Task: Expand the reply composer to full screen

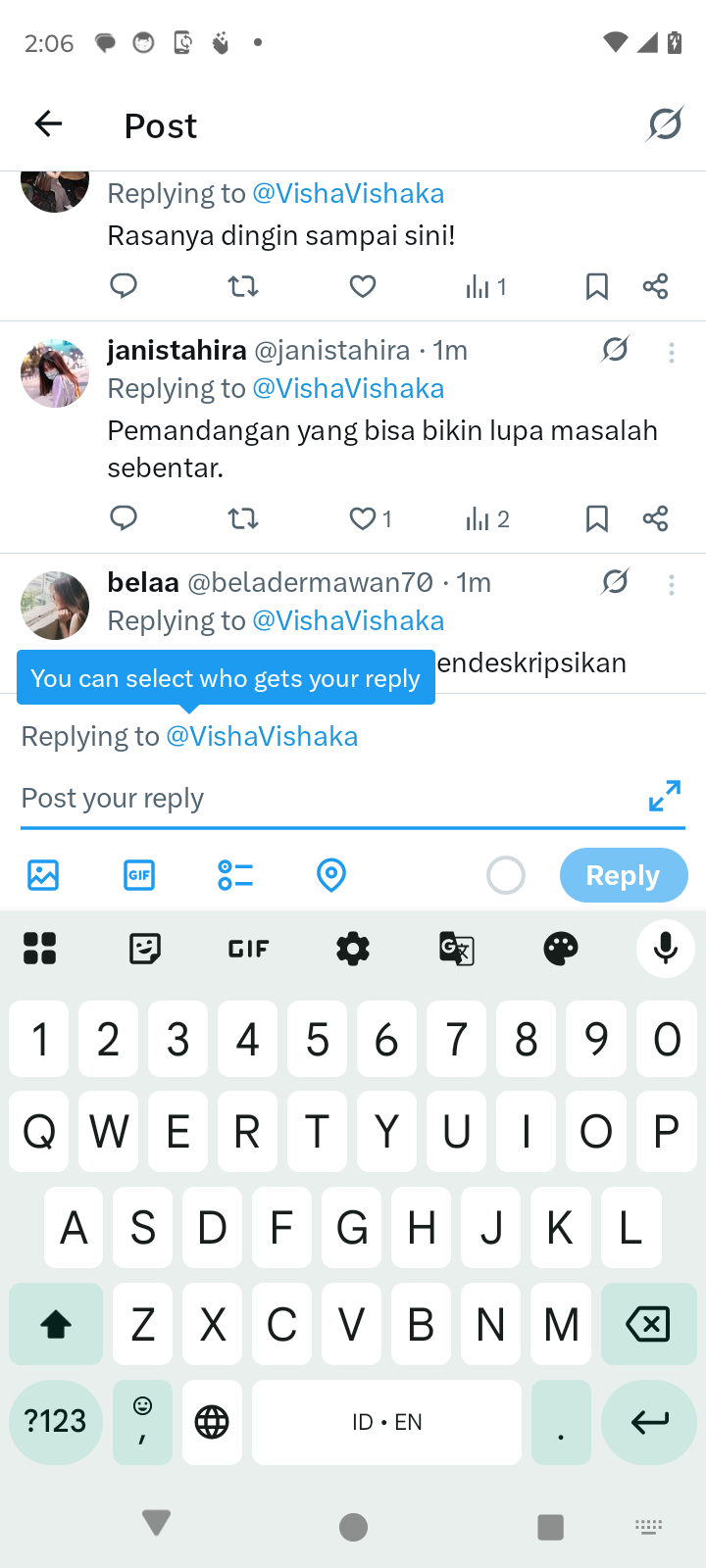Action: coord(665,796)
